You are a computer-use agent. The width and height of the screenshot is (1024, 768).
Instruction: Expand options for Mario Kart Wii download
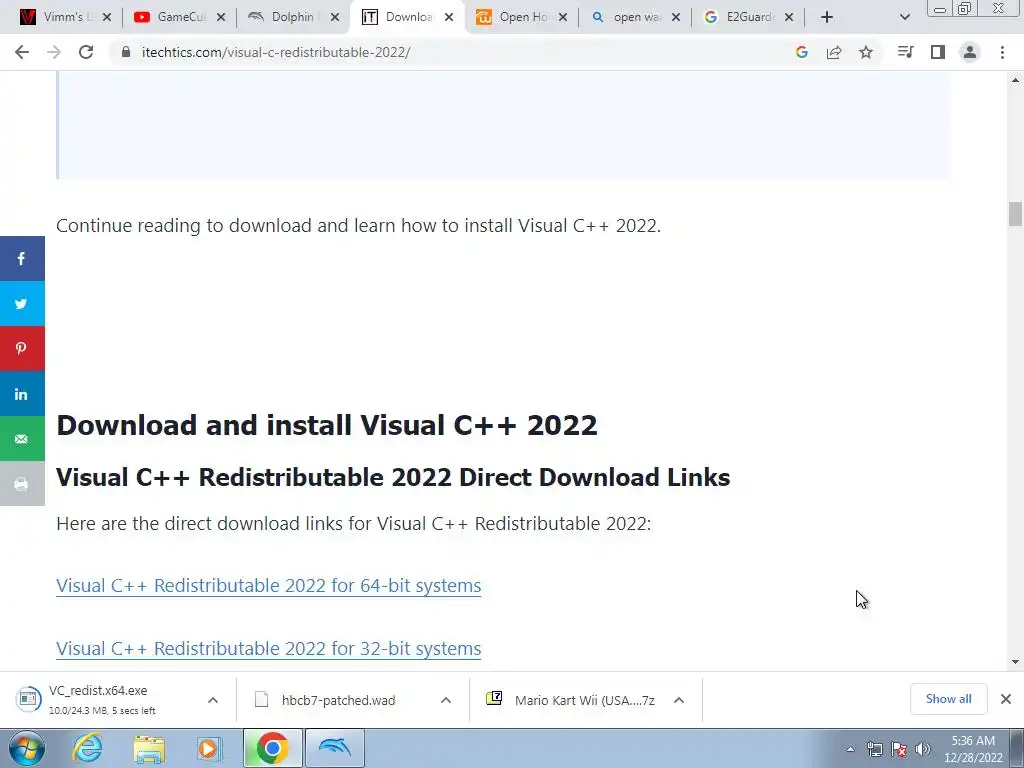(679, 700)
